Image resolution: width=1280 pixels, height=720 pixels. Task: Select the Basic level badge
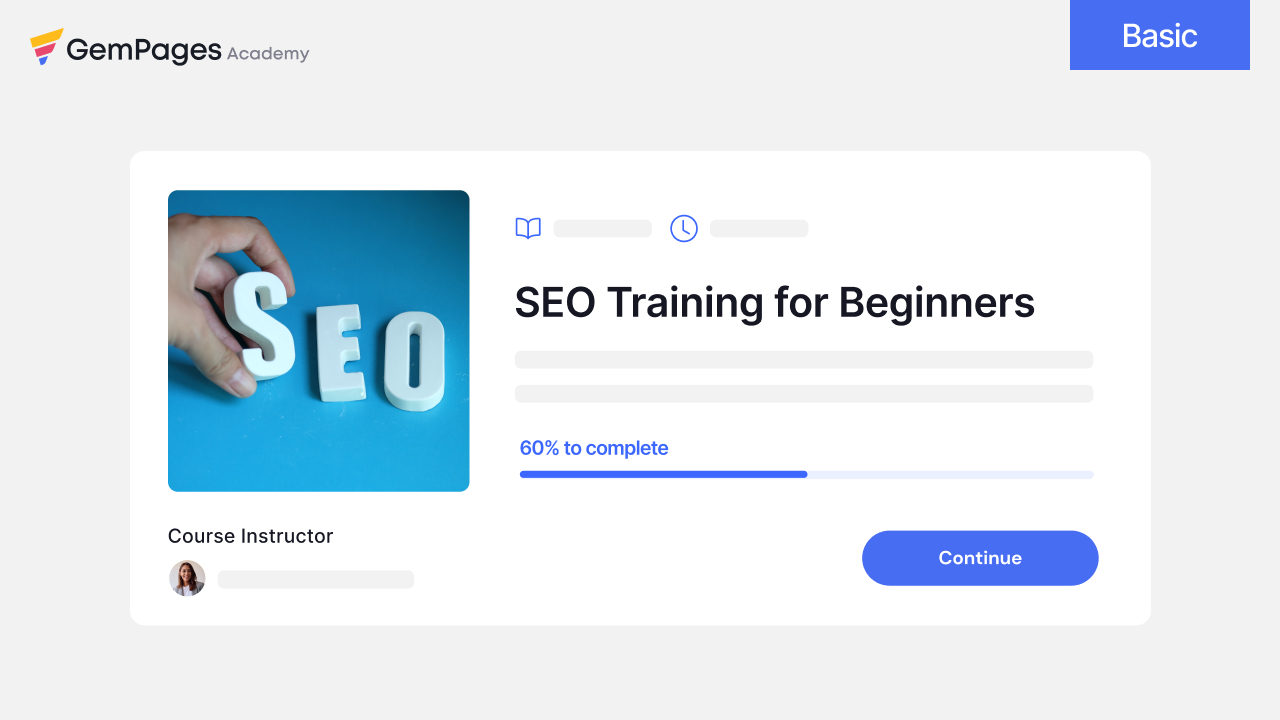(1159, 36)
